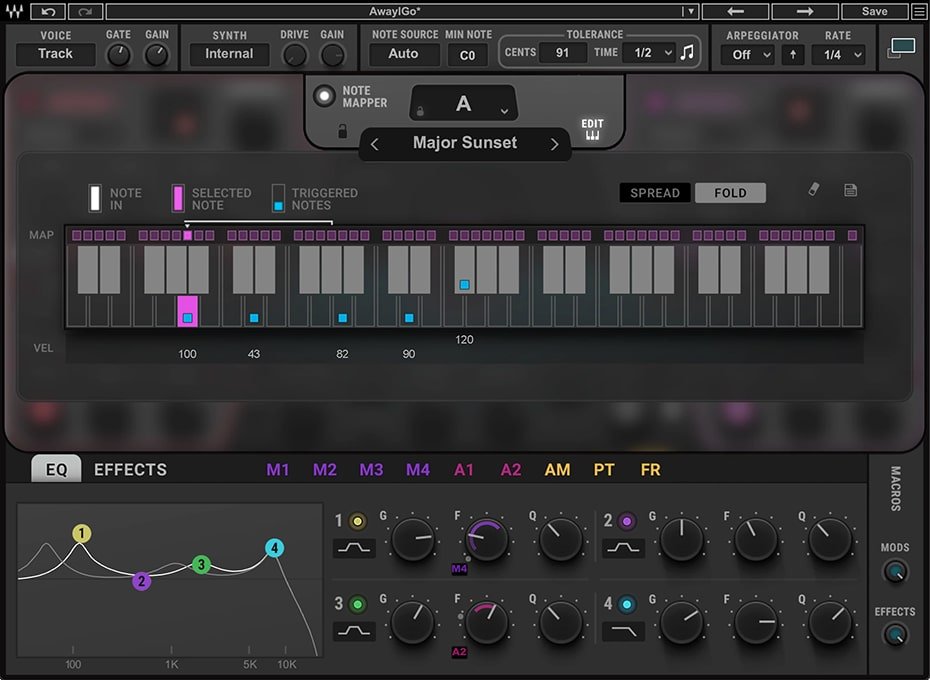Click the undo arrow icon
930x680 pixels.
[x=48, y=12]
